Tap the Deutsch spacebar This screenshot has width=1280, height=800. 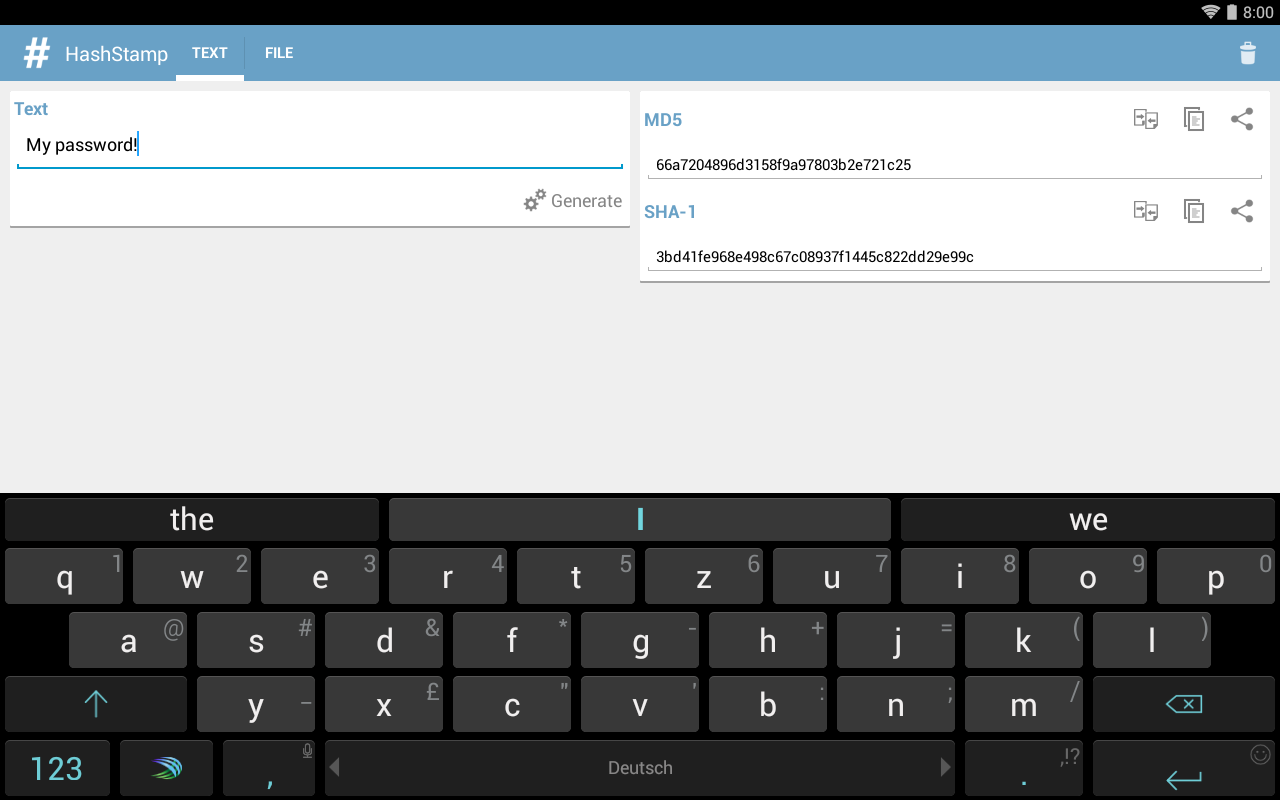[640, 768]
